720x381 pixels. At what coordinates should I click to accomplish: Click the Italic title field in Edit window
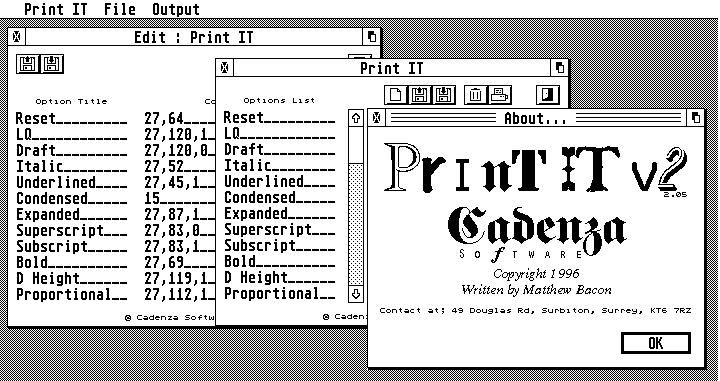point(72,167)
